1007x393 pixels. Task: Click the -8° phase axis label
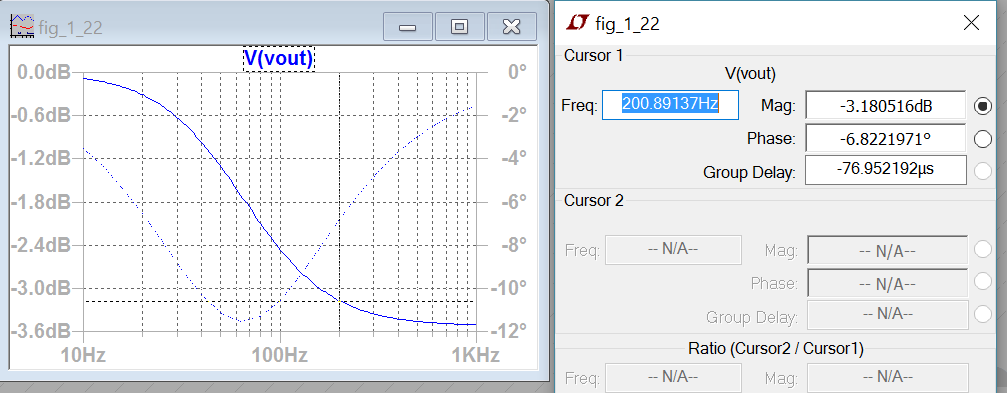(x=514, y=245)
